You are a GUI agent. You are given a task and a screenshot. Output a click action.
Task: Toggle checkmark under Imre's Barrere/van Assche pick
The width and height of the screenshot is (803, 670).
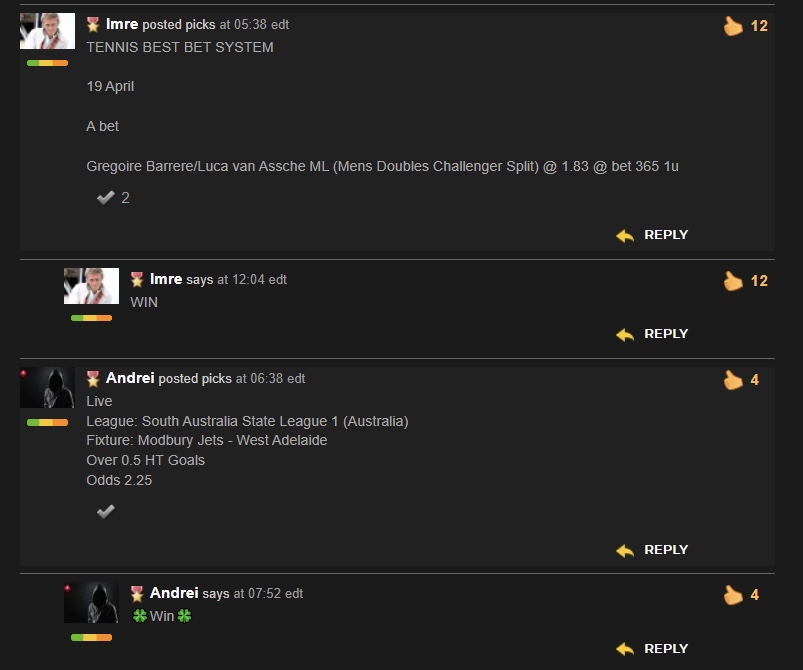[105, 198]
